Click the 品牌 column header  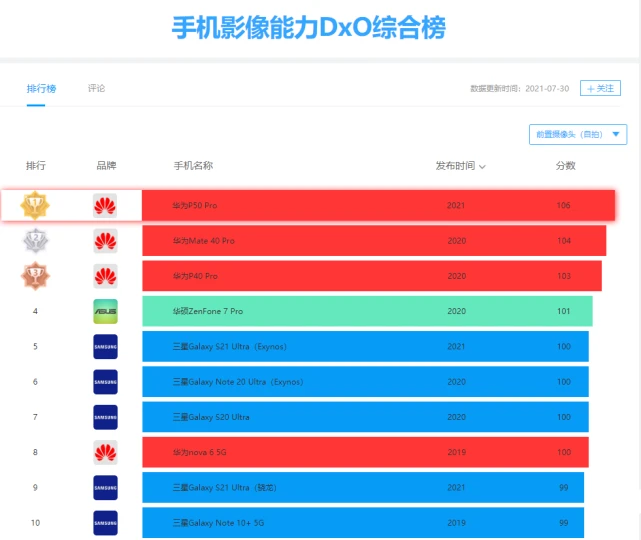tap(106, 166)
